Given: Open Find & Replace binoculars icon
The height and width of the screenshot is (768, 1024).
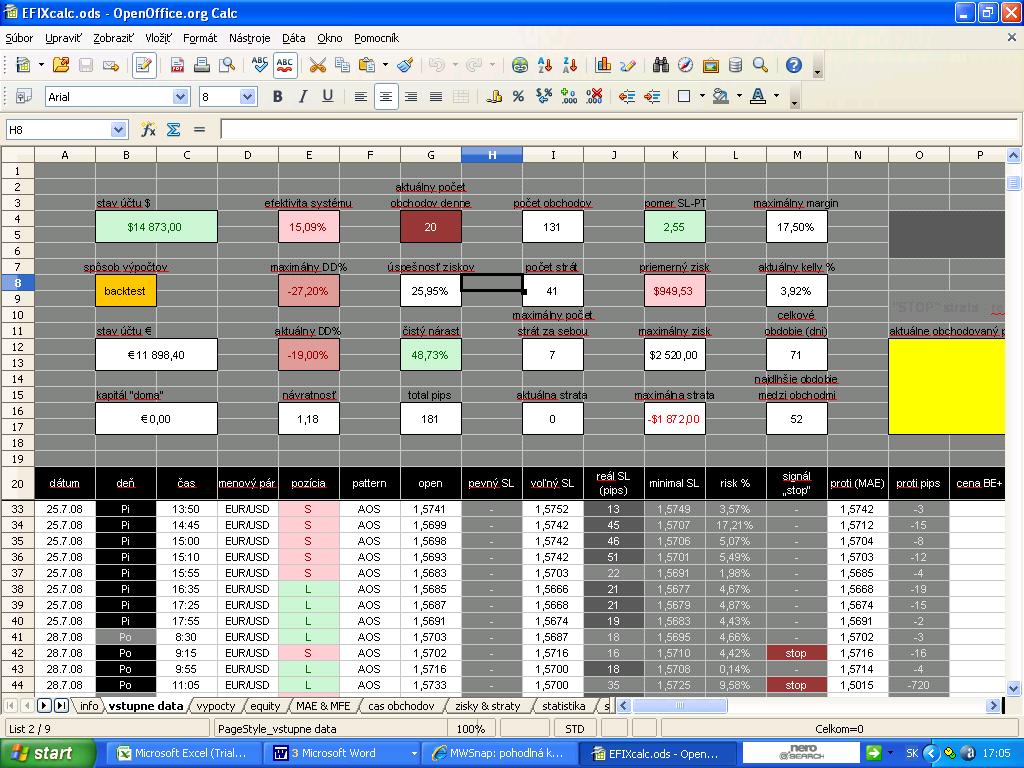Looking at the screenshot, I should 660,65.
